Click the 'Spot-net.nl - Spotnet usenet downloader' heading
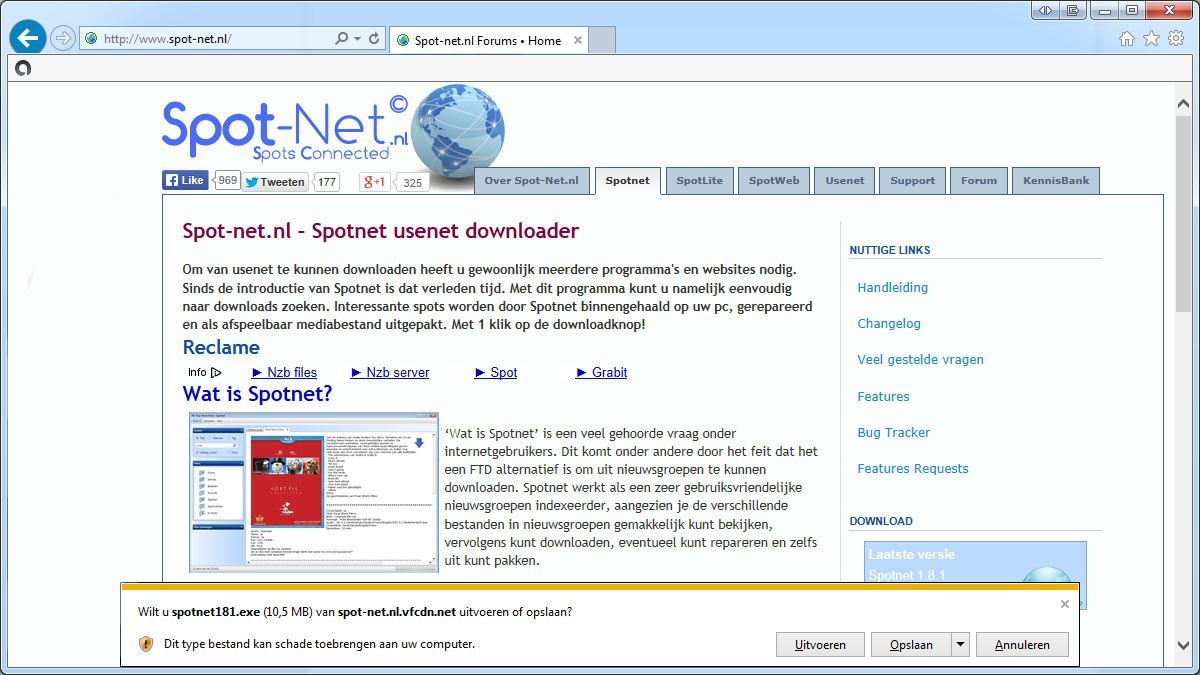Viewport: 1200px width, 675px height. 381,231
